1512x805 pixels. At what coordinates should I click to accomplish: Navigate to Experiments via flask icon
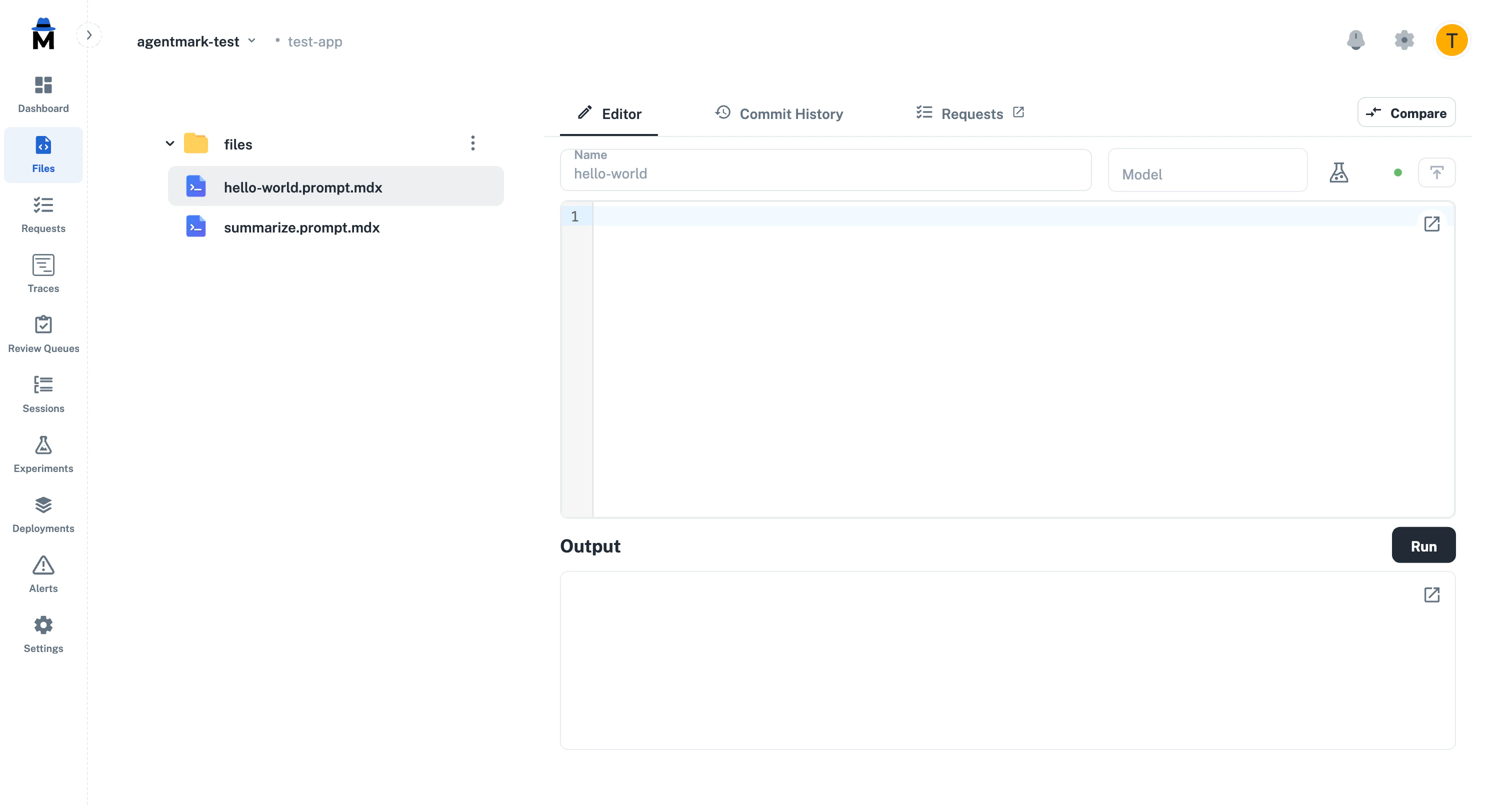coord(43,452)
